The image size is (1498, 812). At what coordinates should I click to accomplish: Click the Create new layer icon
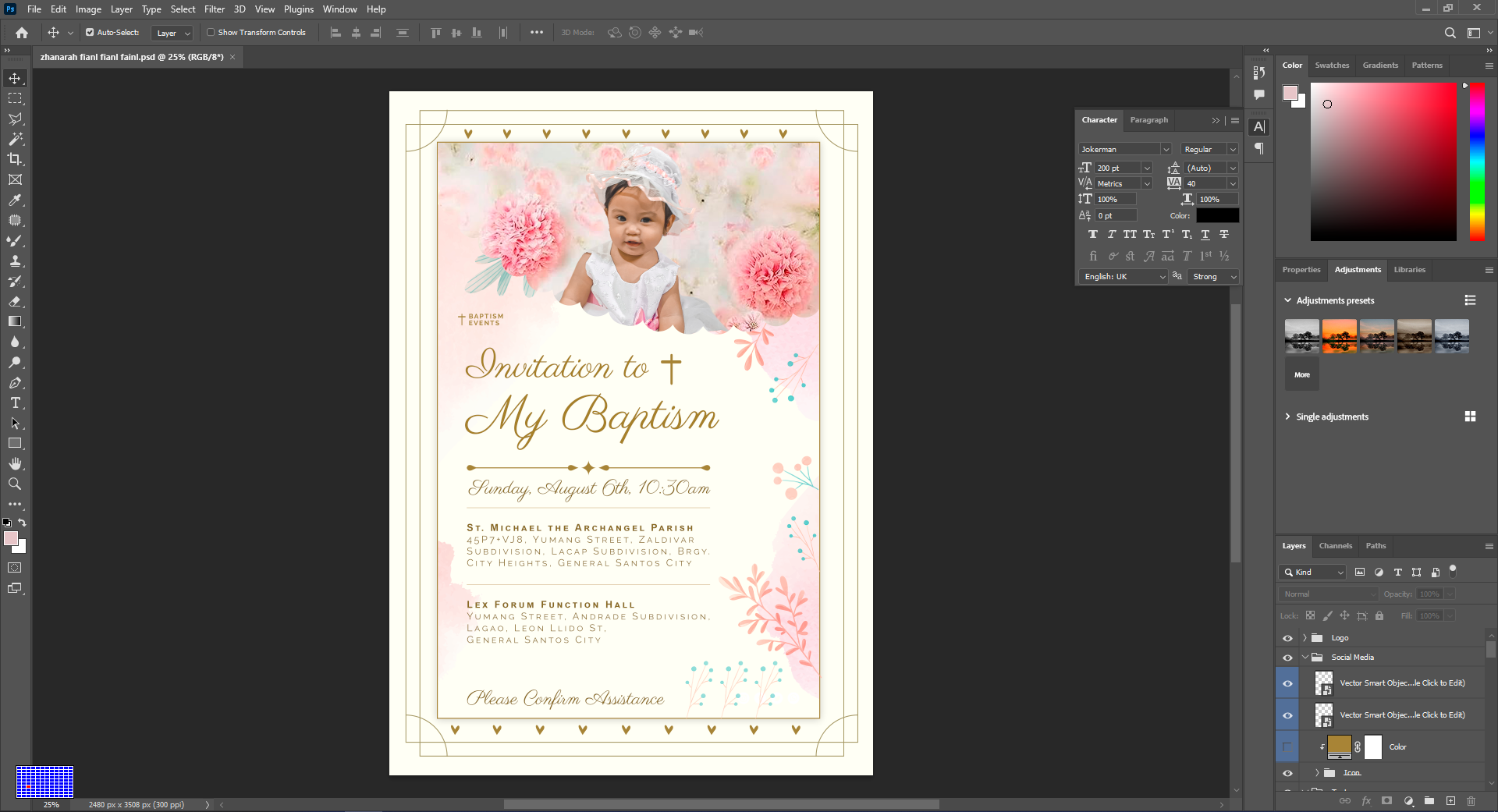[x=1450, y=801]
